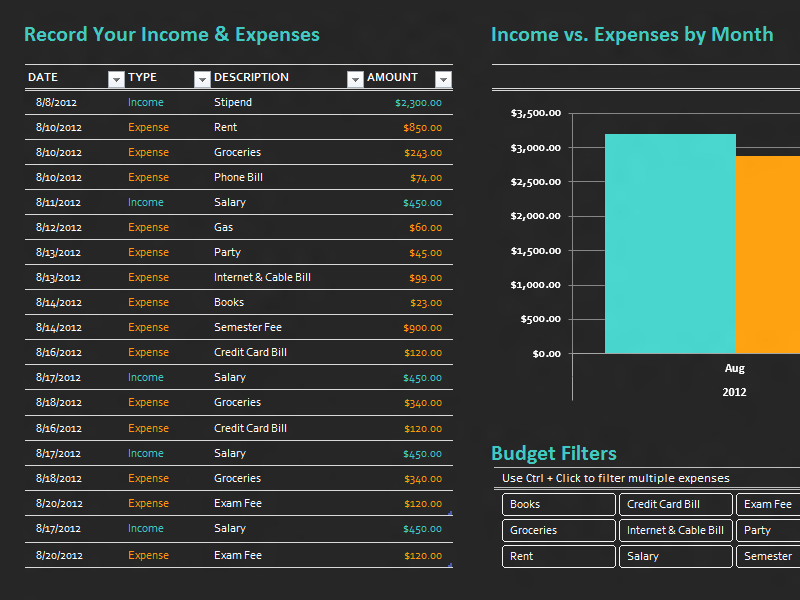This screenshot has width=800, height=600.
Task: Select the Gas description cell
Action: [x=223, y=227]
